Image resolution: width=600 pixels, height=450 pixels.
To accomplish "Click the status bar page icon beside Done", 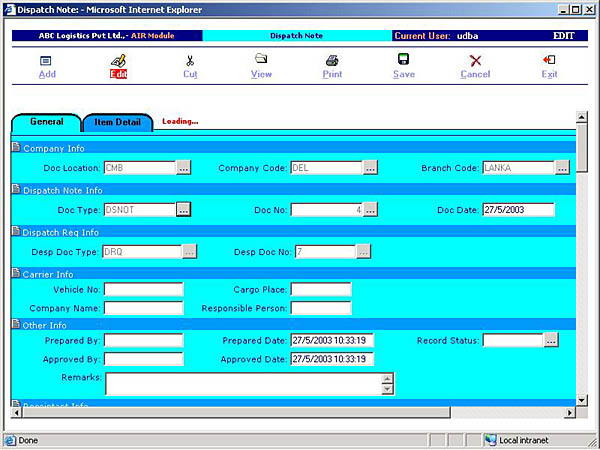I will pyautogui.click(x=10, y=440).
